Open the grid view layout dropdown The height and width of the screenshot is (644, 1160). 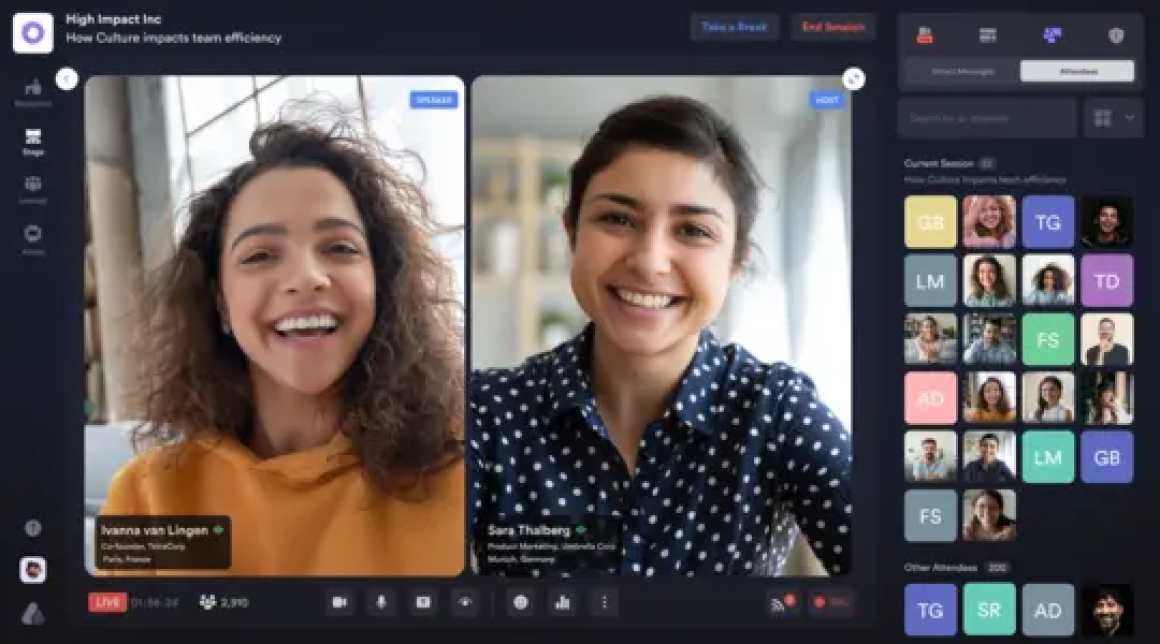pyautogui.click(x=1113, y=118)
